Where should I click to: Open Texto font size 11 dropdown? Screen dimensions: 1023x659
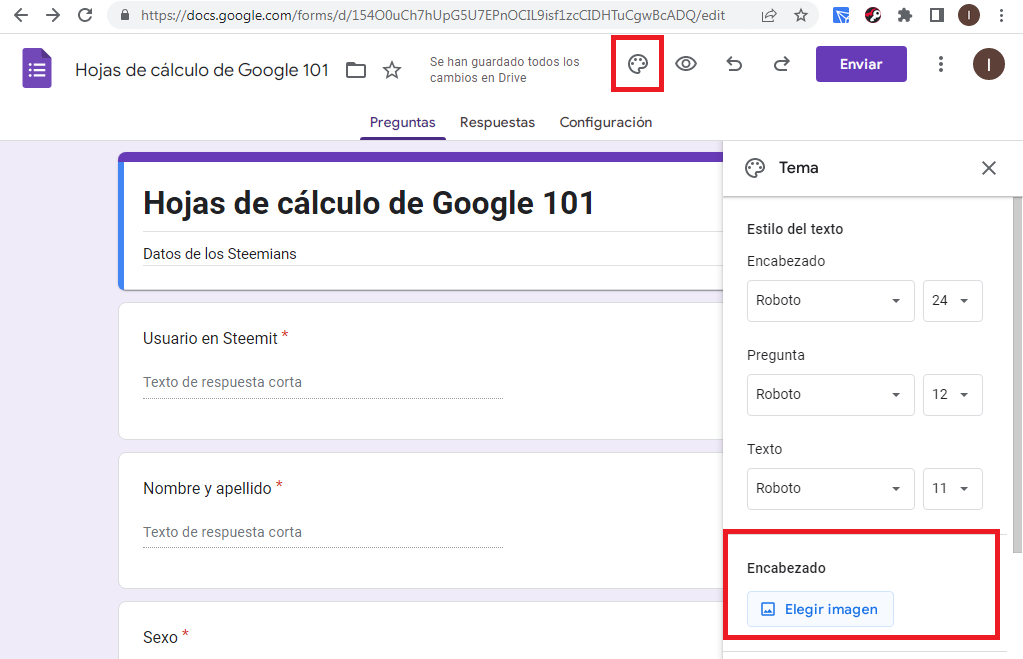953,488
